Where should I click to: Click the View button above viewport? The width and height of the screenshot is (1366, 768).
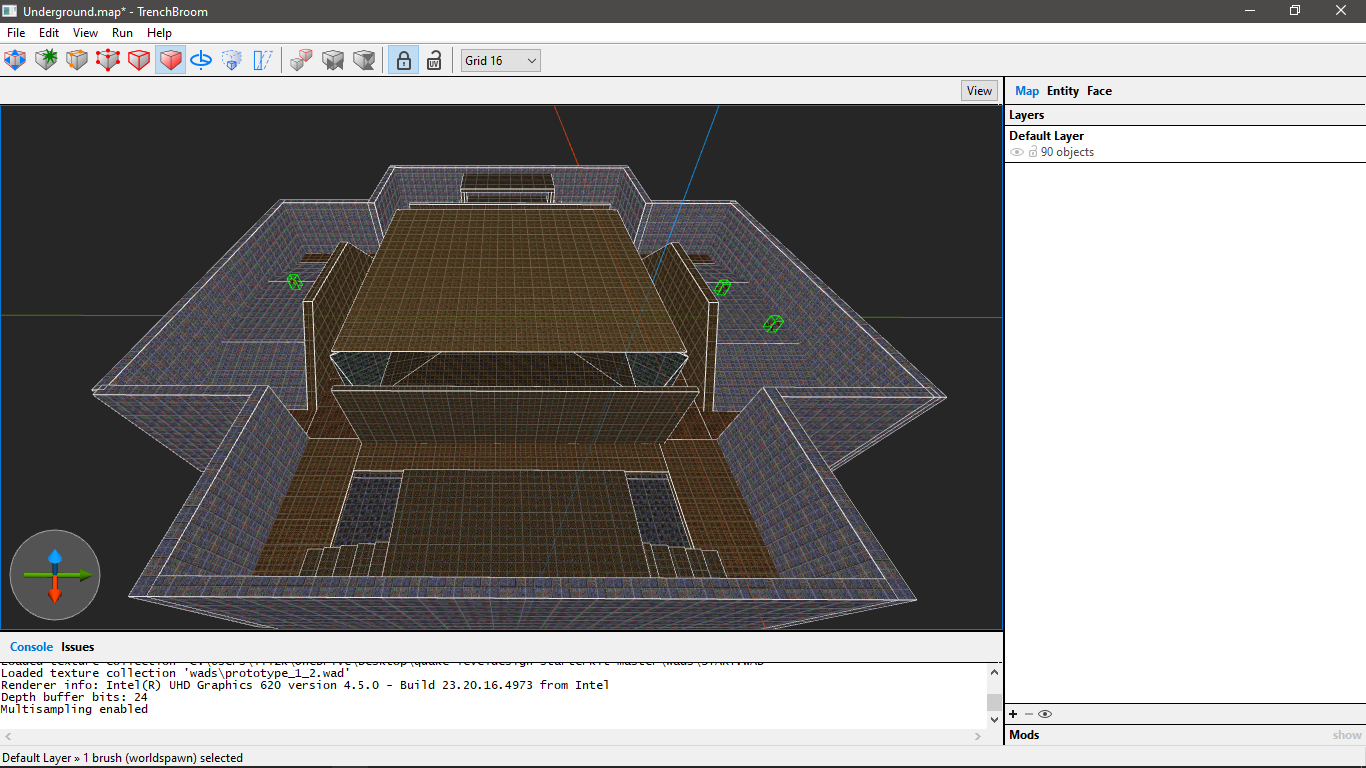pyautogui.click(x=979, y=90)
